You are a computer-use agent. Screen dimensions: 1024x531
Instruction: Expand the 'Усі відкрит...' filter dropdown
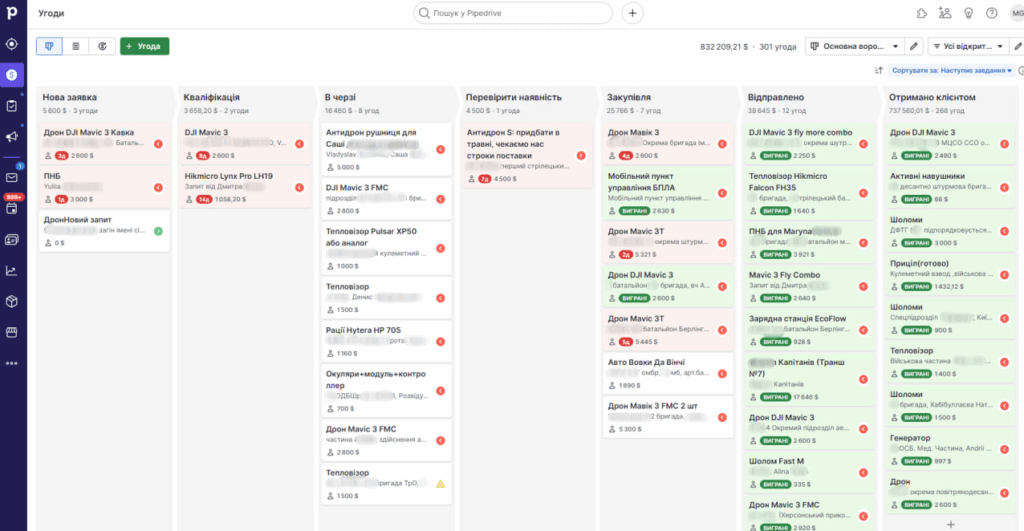pos(969,46)
